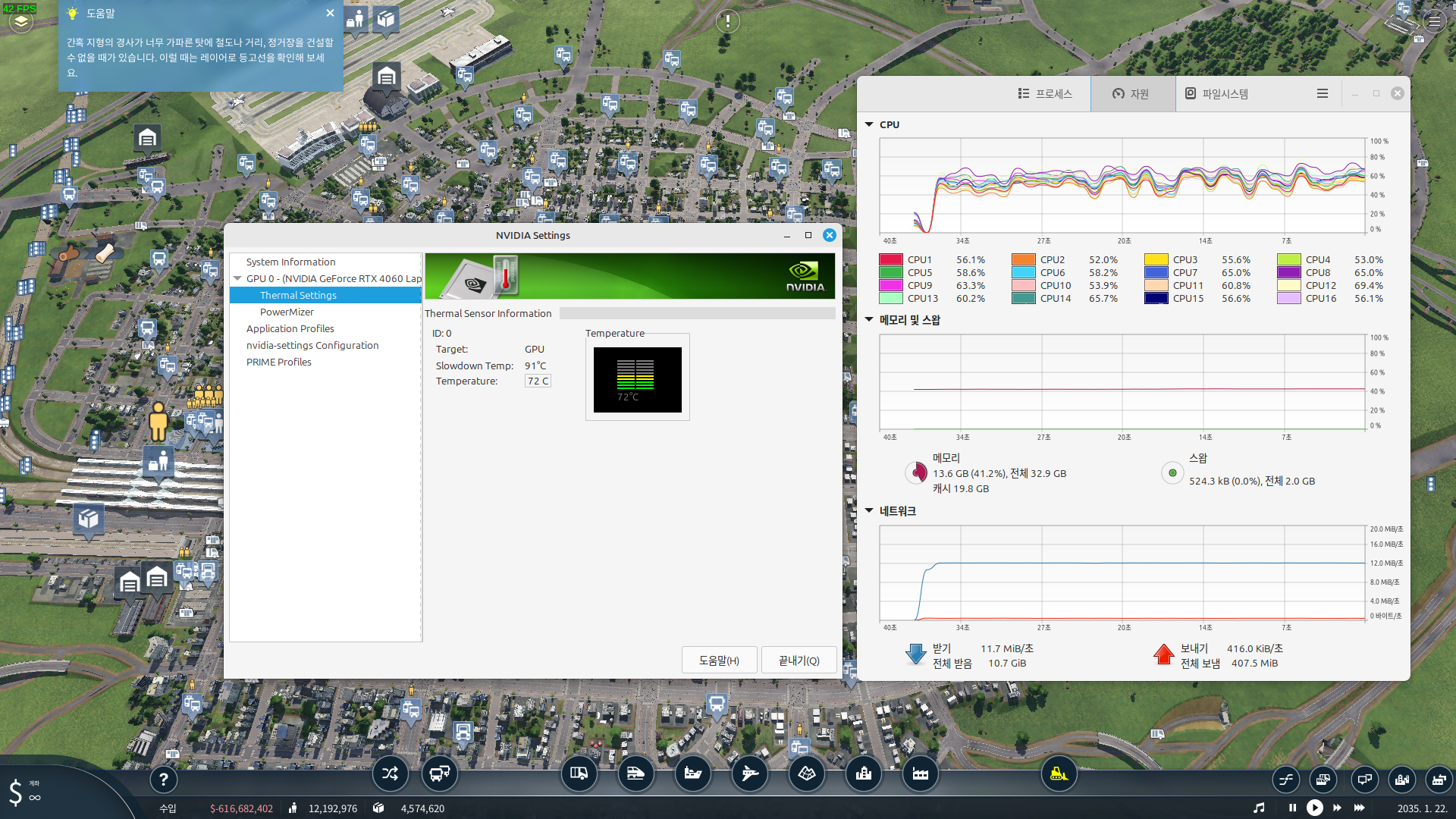Select GPU 0 NVIDIA GeForce RTX 4060 entry
Viewport: 1456px width, 819px height.
click(x=334, y=278)
